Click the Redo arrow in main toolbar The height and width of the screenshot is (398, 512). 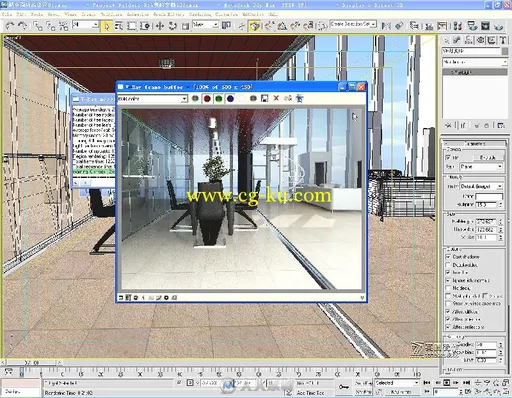(23, 26)
